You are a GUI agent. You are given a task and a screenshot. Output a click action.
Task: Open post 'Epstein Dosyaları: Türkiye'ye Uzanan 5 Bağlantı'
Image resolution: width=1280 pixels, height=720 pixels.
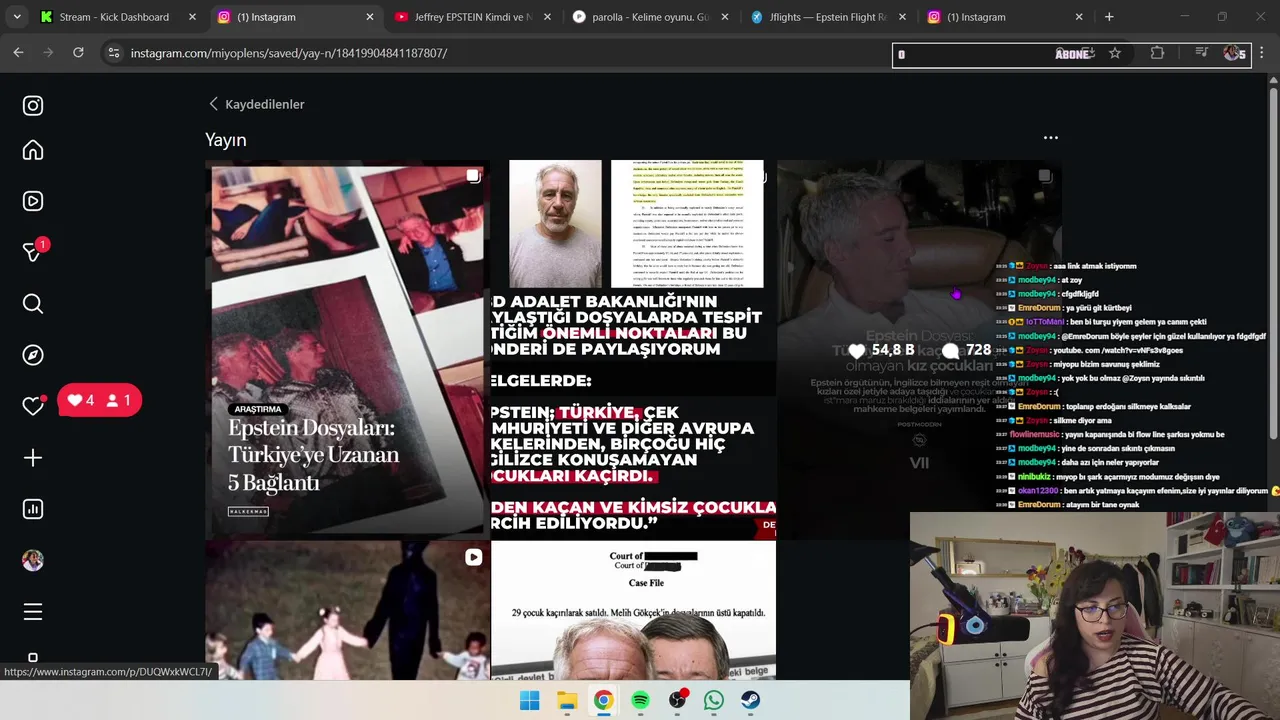pyautogui.click(x=346, y=348)
